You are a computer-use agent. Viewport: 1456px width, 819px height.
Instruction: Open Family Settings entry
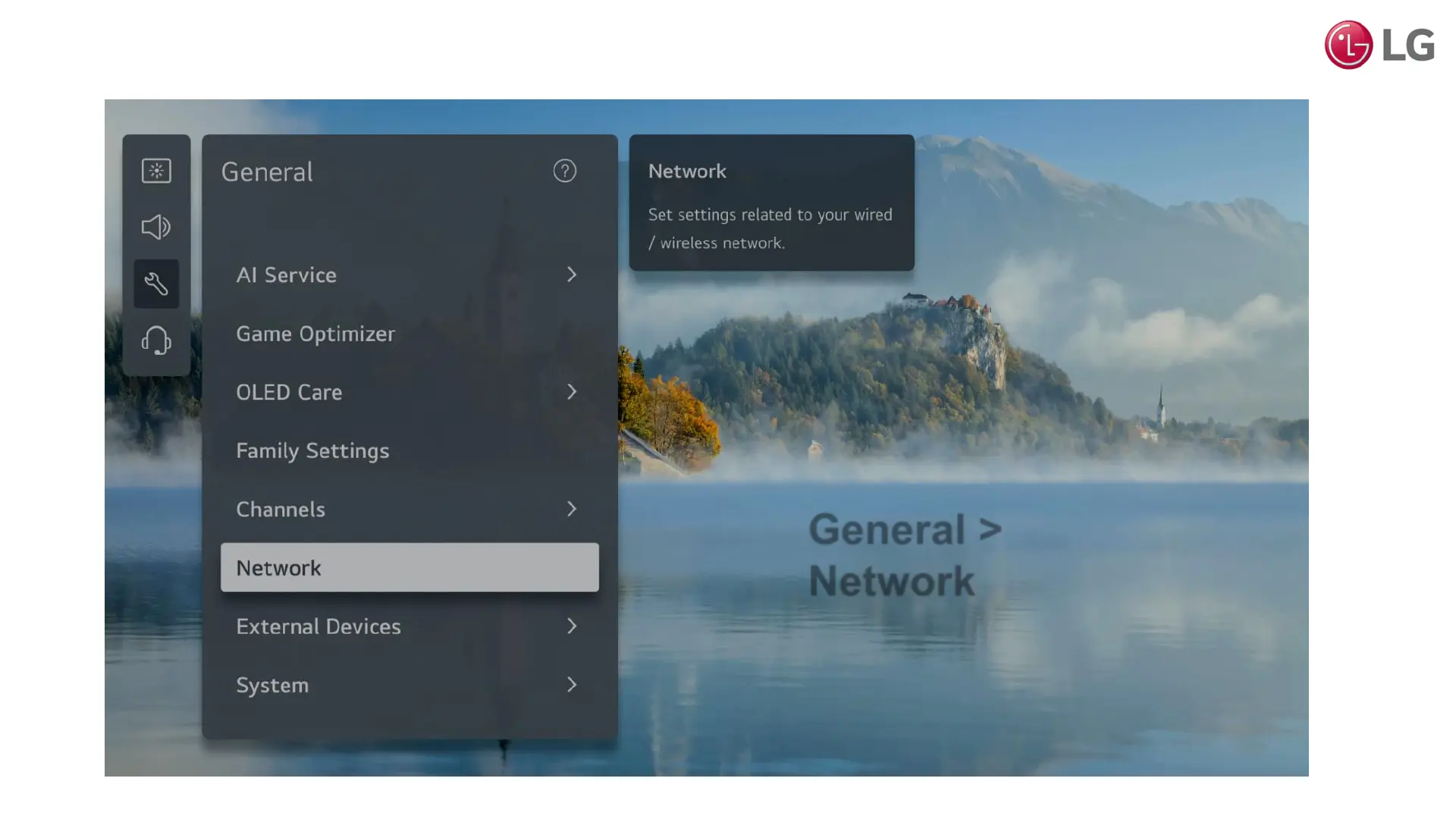[x=312, y=451]
